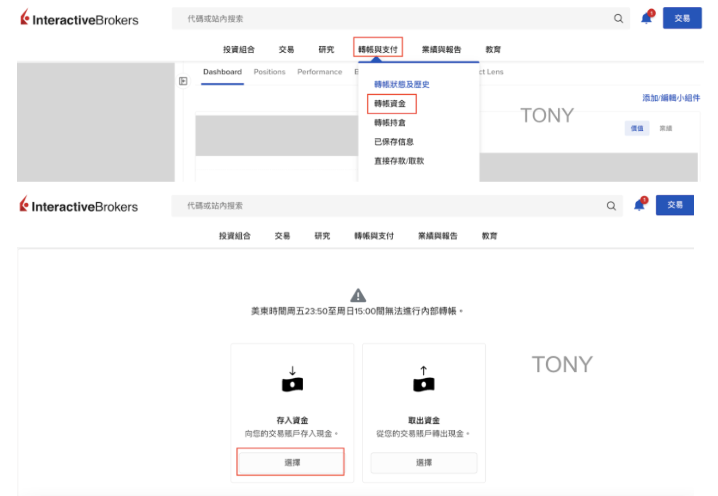Open 交易 menu in top nav bar
The image size is (718, 496).
286,49
